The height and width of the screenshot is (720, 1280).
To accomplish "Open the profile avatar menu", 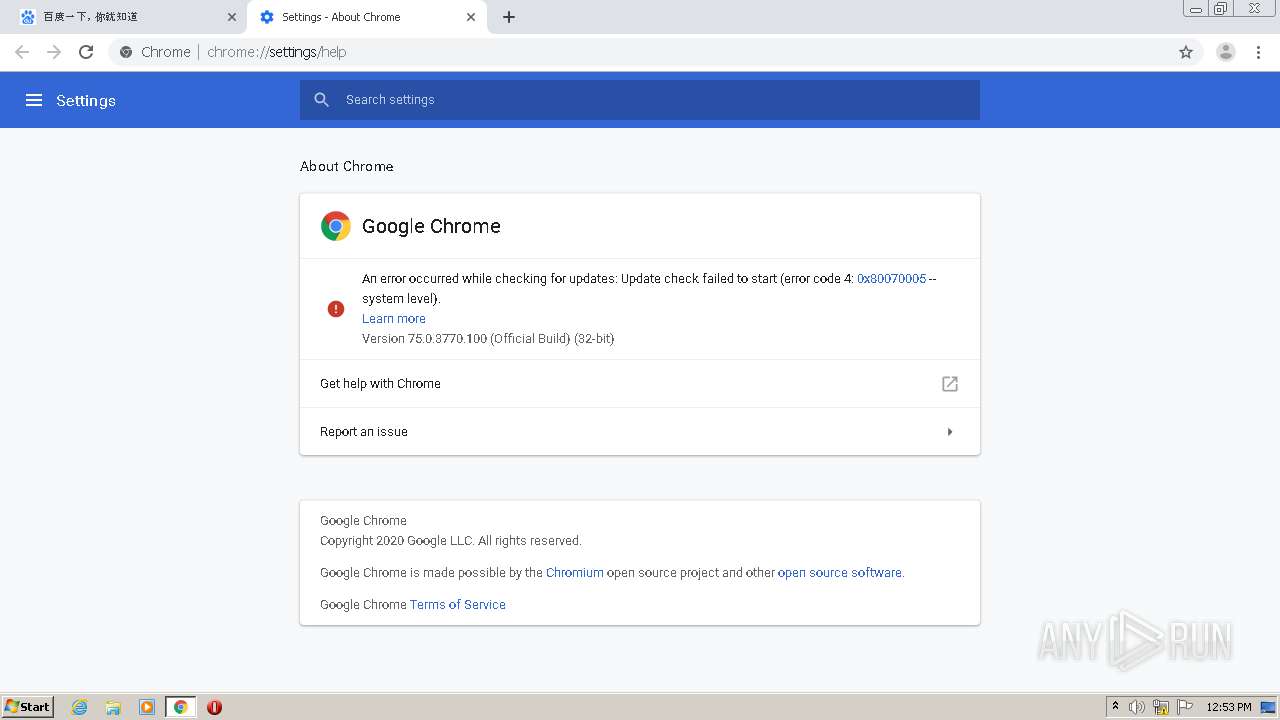I will pos(1226,52).
